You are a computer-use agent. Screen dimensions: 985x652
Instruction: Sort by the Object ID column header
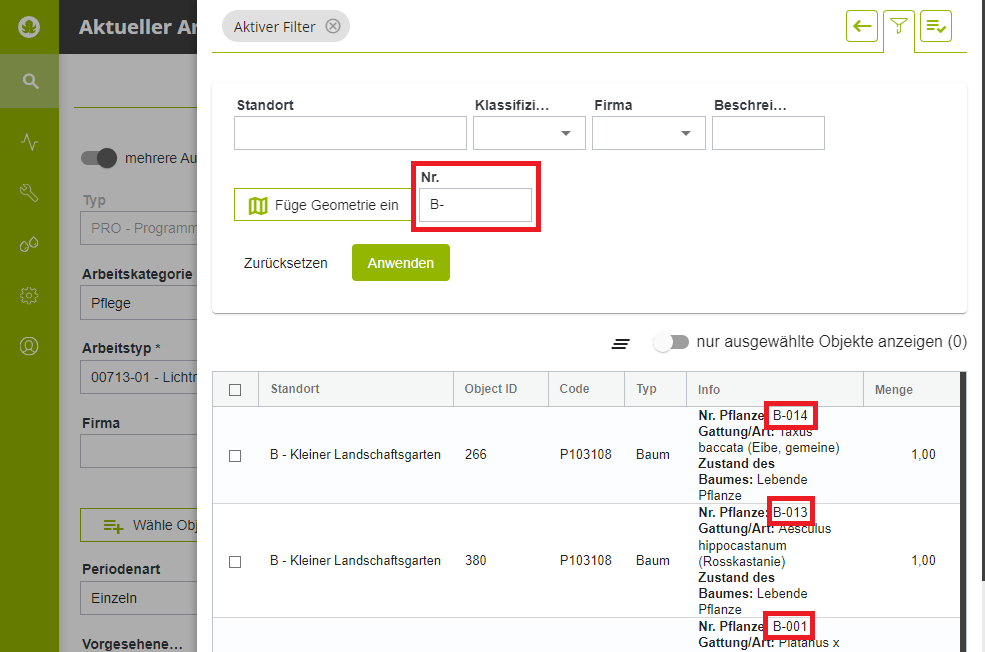tap(491, 389)
